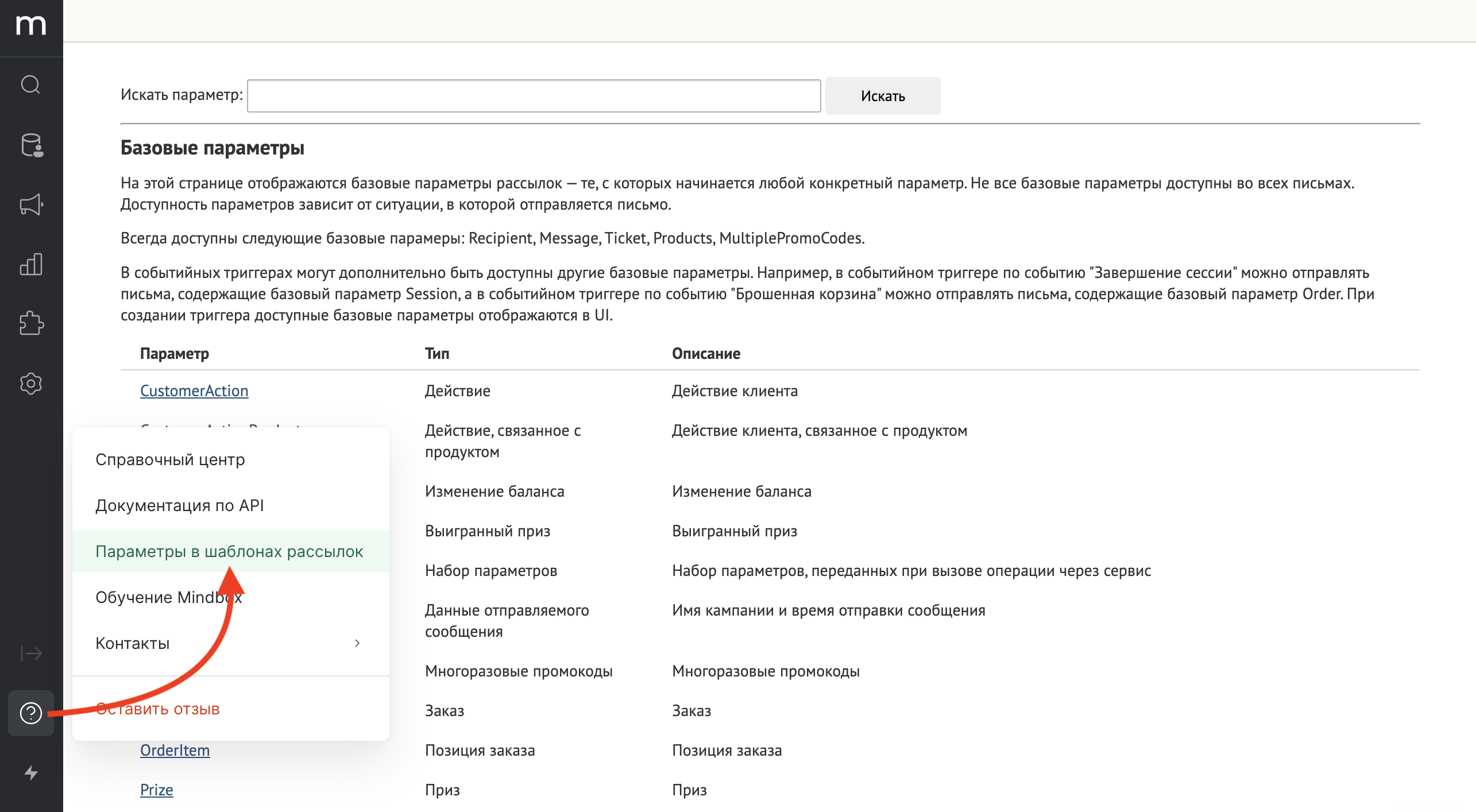
Task: Expand the Контакты submenu chevron
Action: click(357, 643)
